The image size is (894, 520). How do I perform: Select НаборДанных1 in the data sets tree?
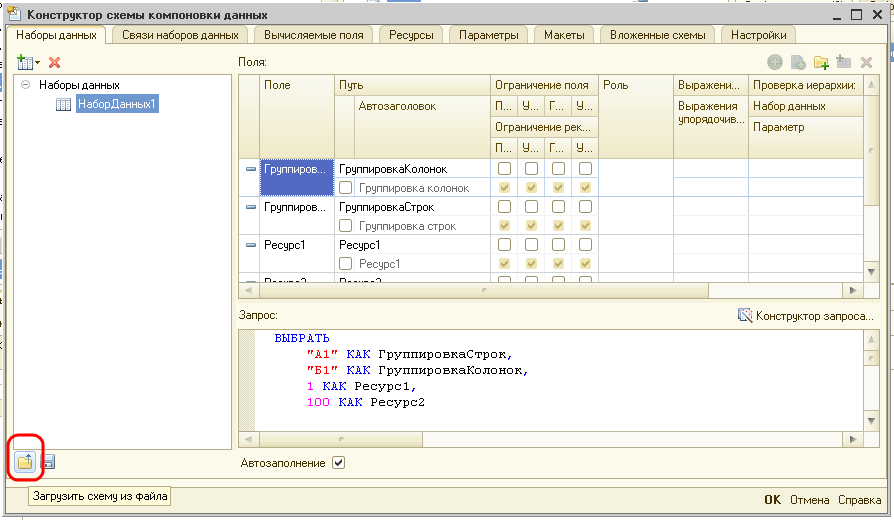pyautogui.click(x=117, y=104)
